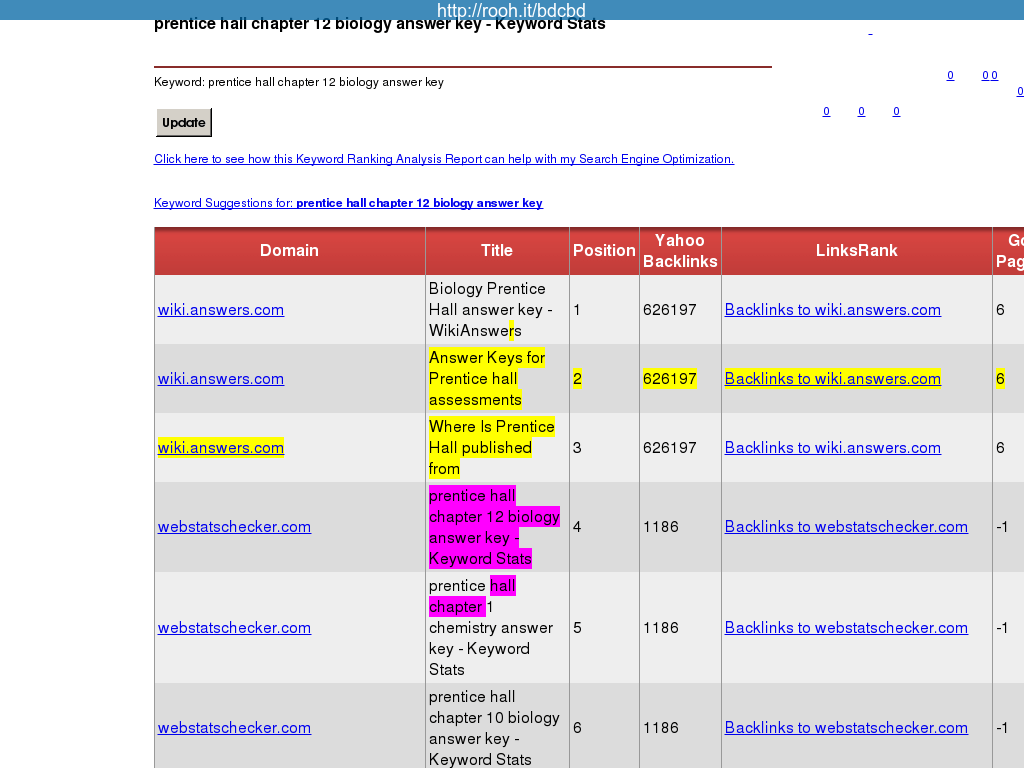Click yellow-highlighted wiki.answers.com domain in position 3 row

220,448
